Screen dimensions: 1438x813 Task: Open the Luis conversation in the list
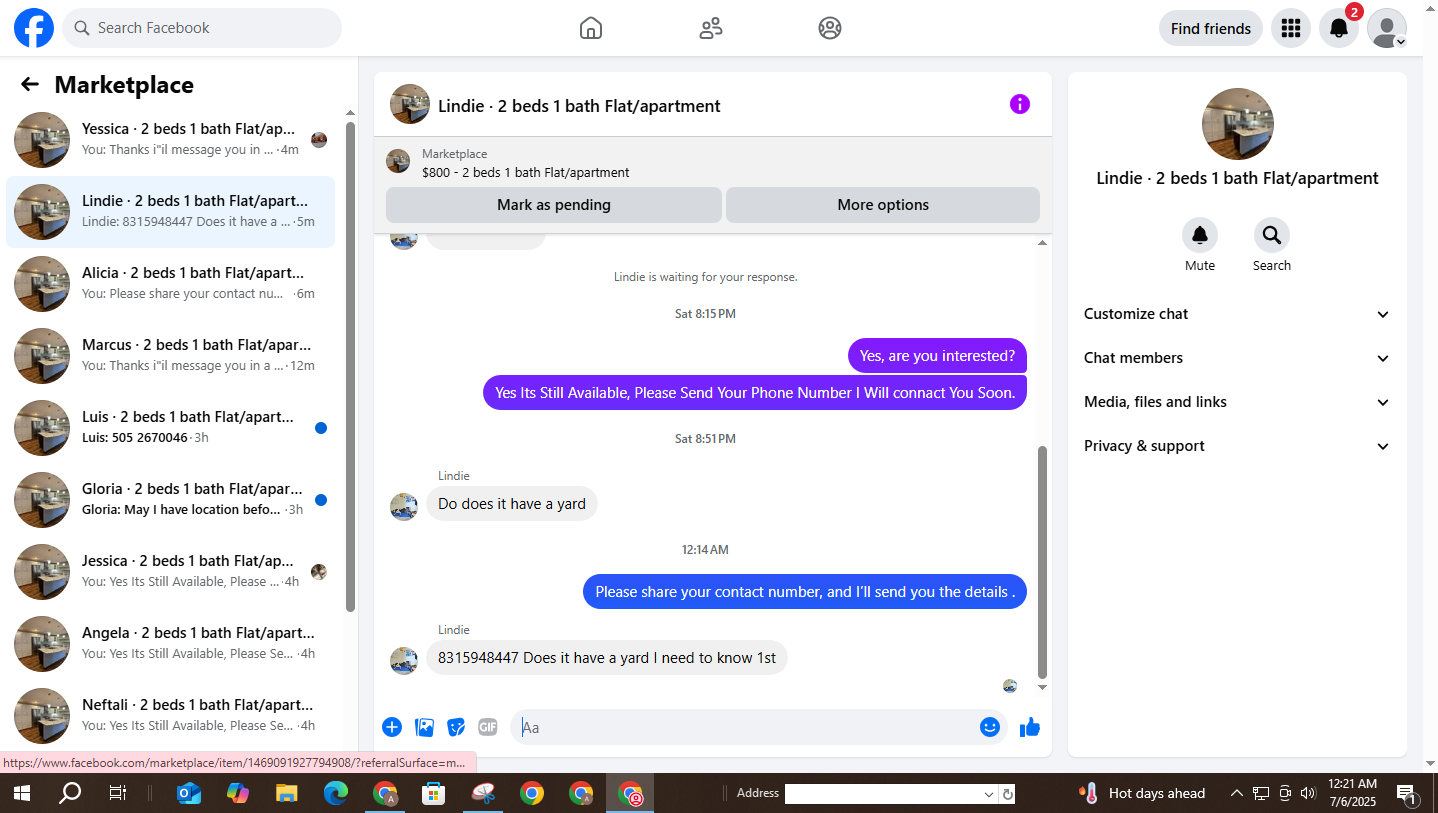click(x=170, y=428)
